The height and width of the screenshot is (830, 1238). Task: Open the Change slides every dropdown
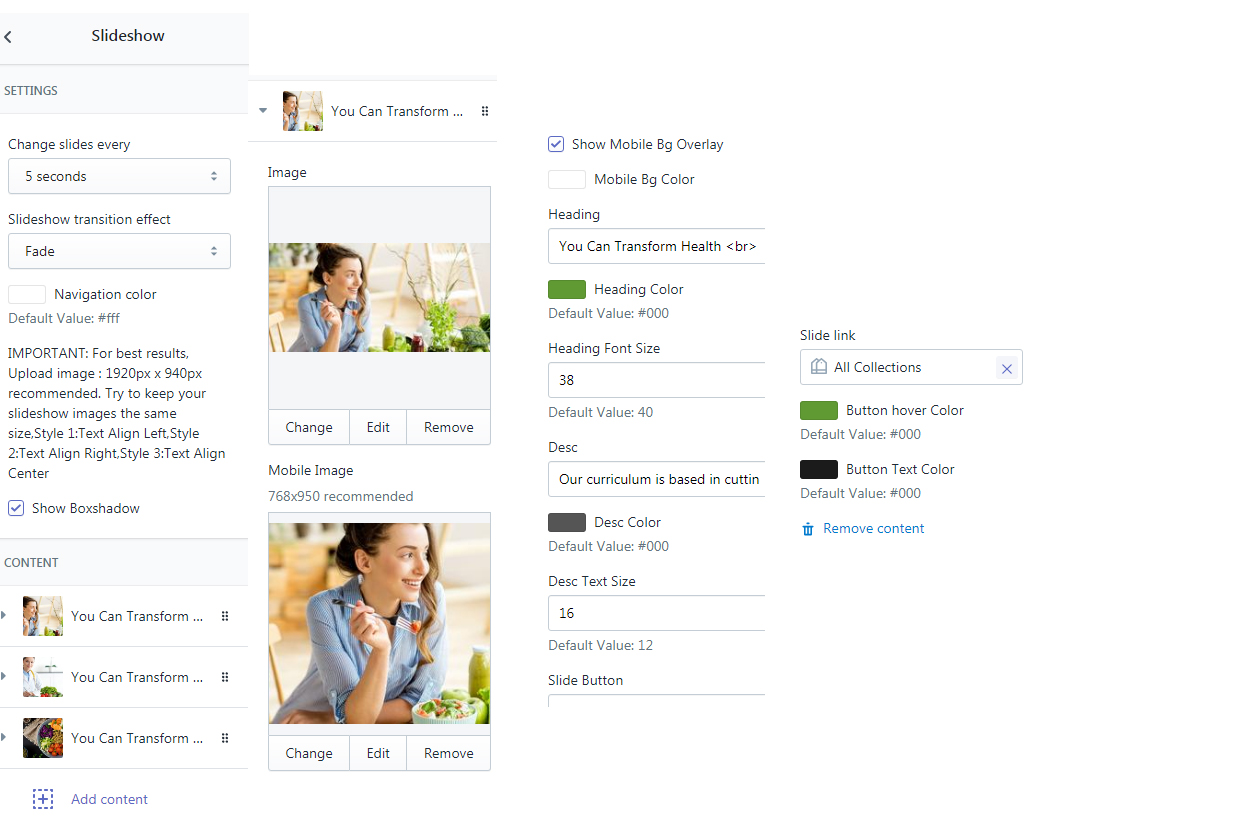pyautogui.click(x=119, y=176)
